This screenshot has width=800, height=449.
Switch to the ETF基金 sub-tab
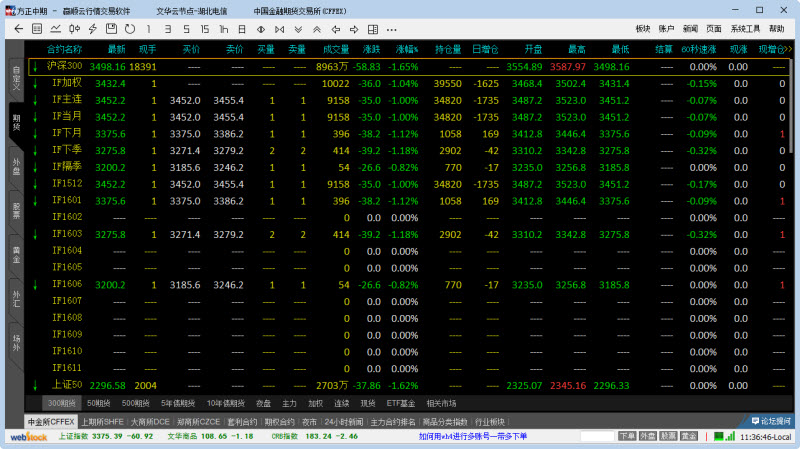pyautogui.click(x=401, y=404)
